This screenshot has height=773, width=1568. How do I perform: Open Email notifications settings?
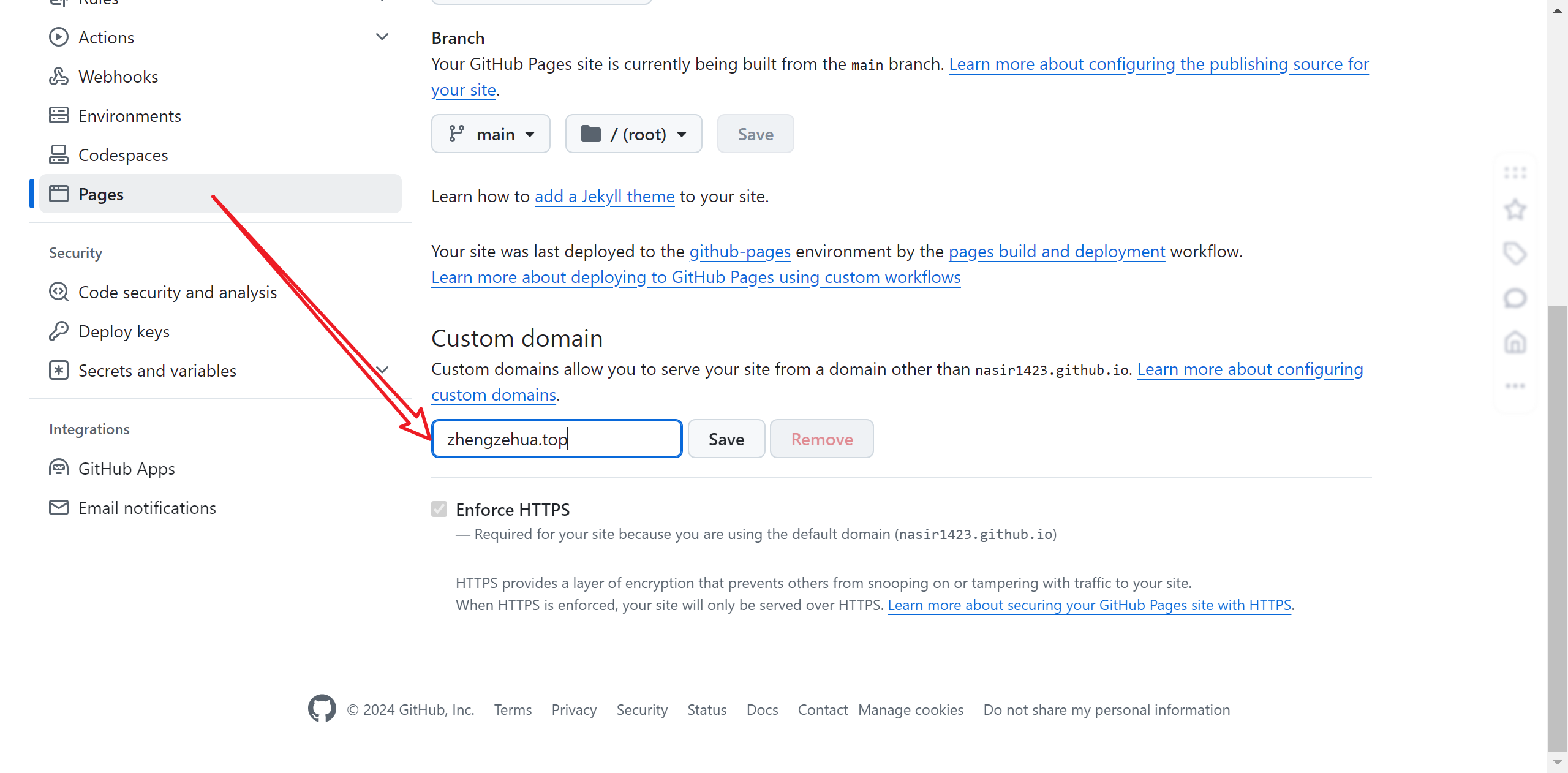pyautogui.click(x=221, y=508)
